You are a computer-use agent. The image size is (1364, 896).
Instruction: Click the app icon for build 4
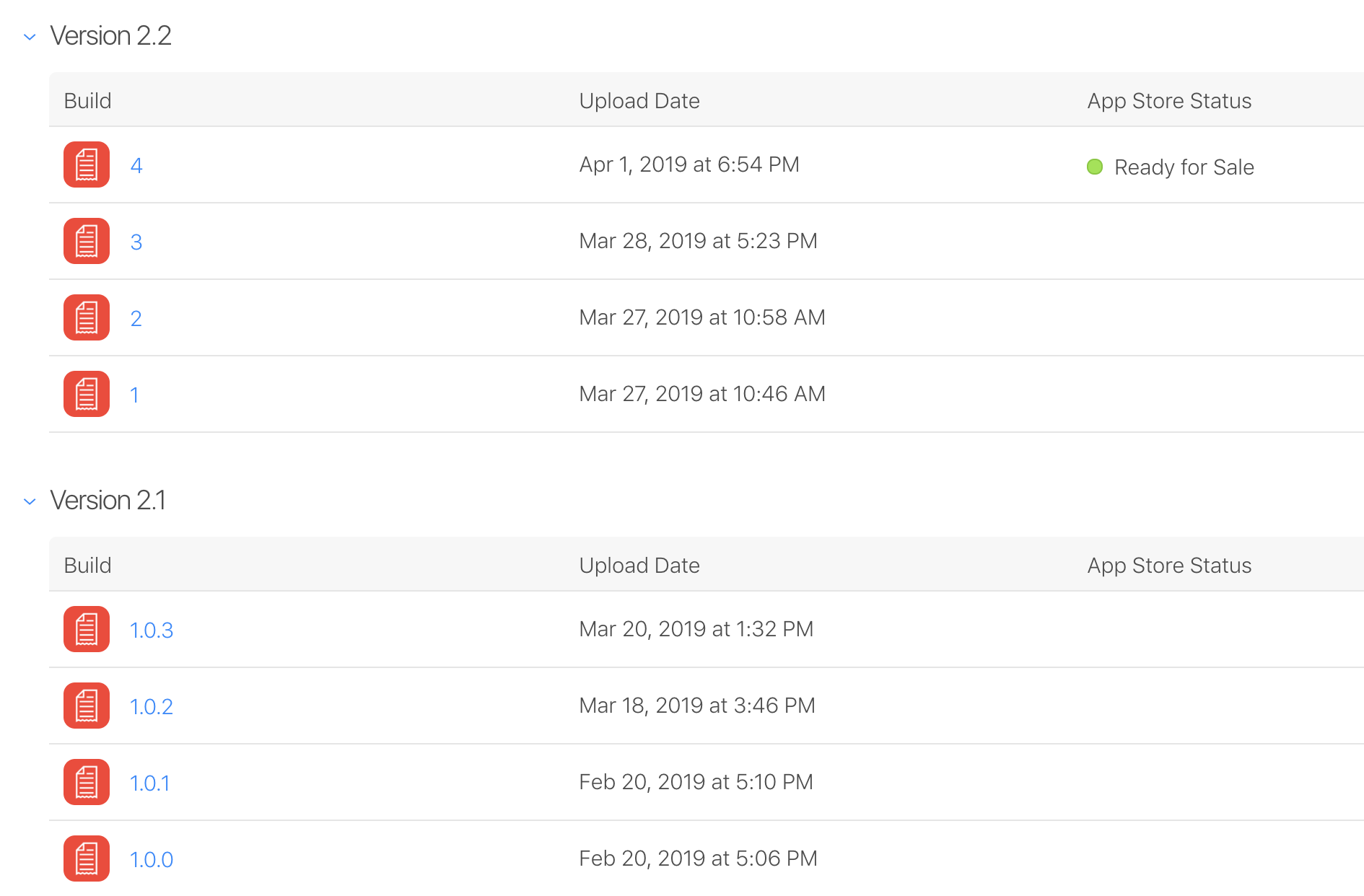click(87, 164)
